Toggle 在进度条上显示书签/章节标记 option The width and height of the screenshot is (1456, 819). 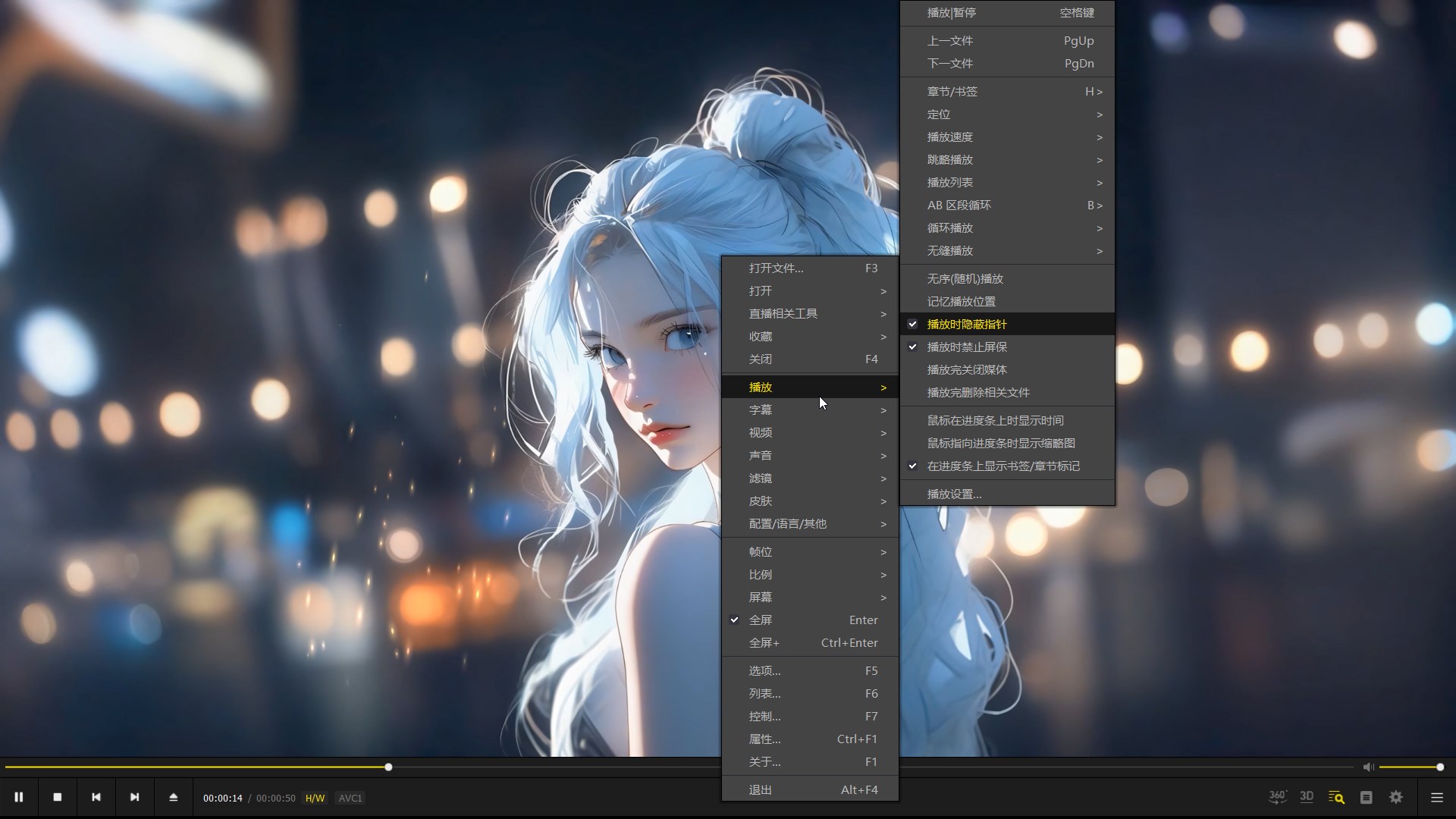1007,466
